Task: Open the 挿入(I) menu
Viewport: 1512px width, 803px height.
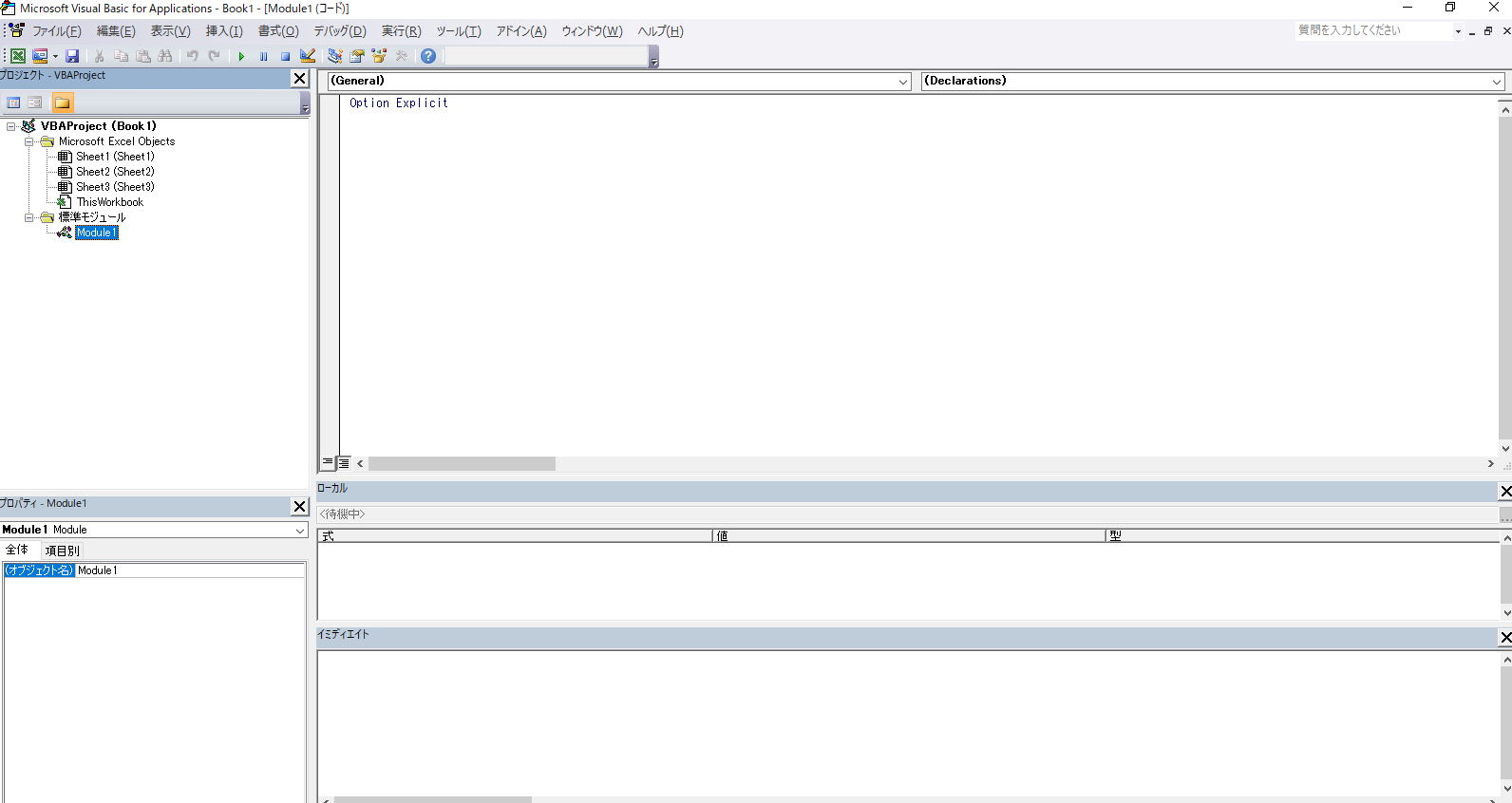Action: tap(224, 31)
